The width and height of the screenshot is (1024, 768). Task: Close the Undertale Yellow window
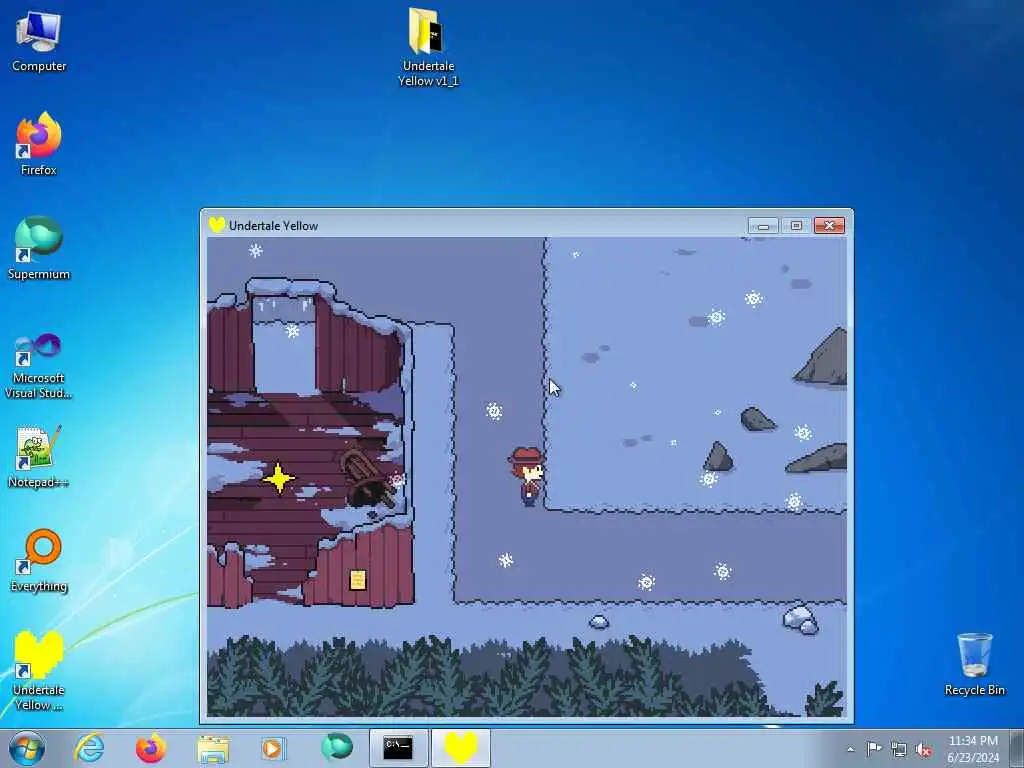click(829, 226)
